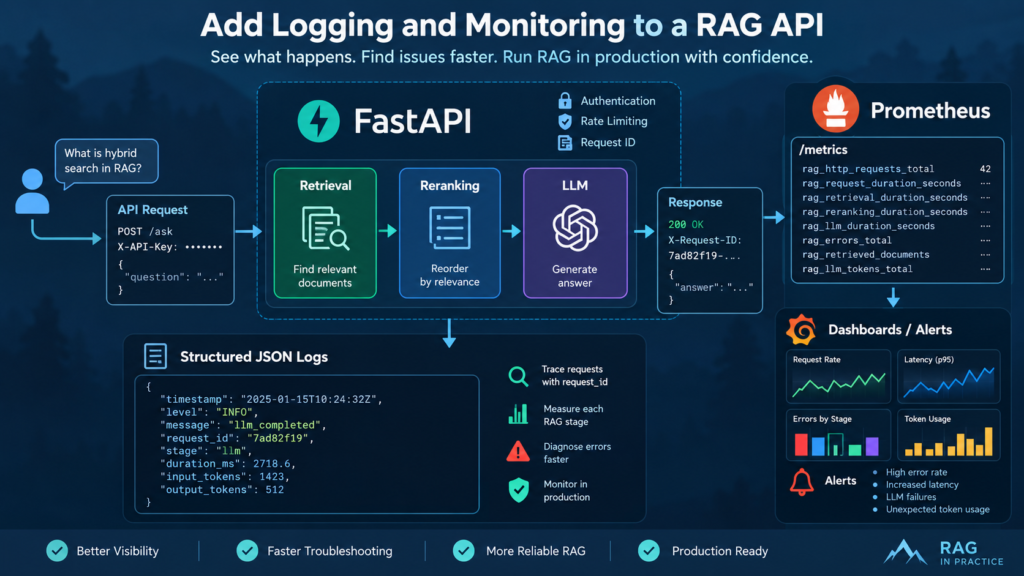Click the "level": "INFO" log line
The image size is (1024, 576).
point(209,412)
